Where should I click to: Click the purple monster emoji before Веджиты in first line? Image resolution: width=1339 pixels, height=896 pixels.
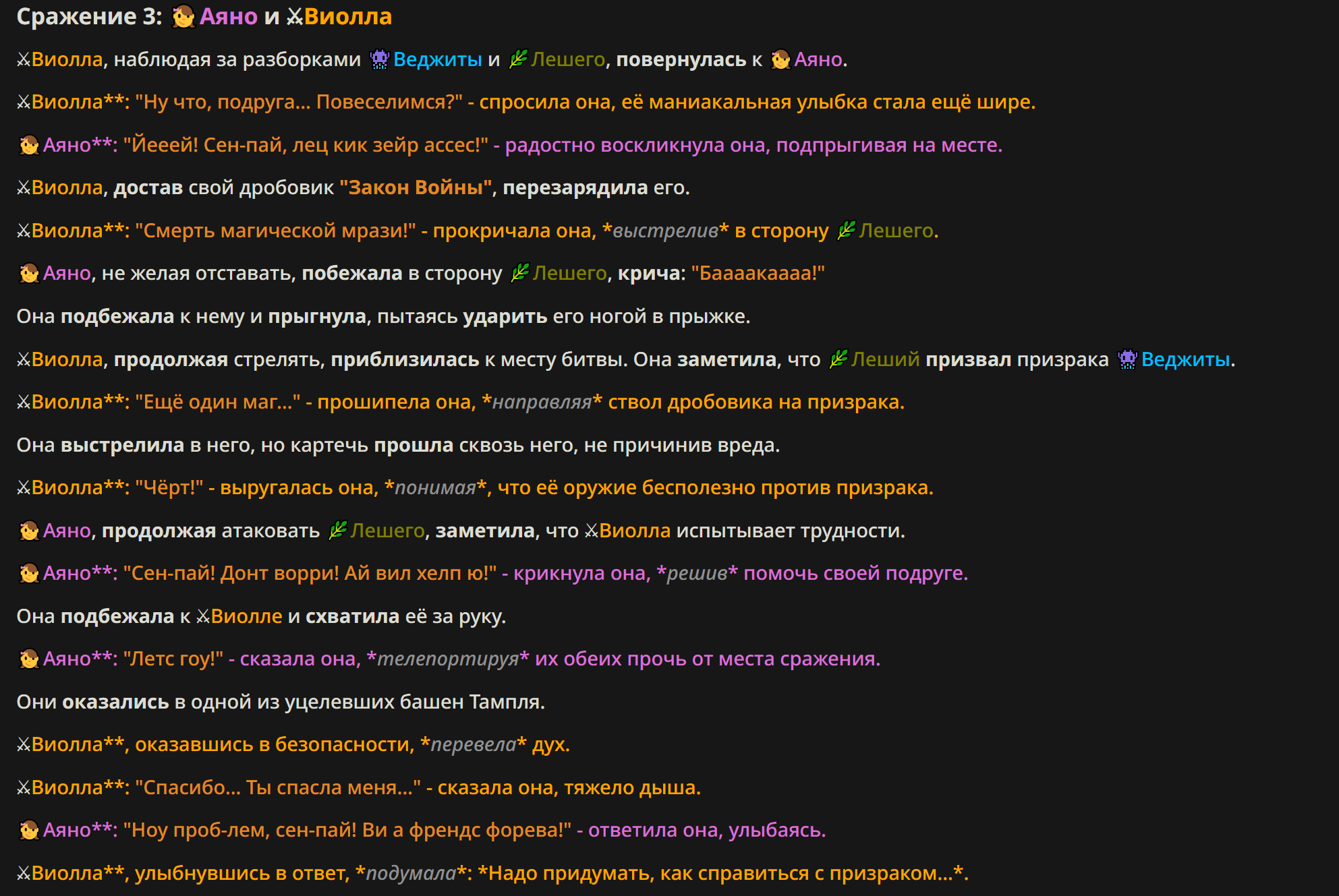[380, 59]
